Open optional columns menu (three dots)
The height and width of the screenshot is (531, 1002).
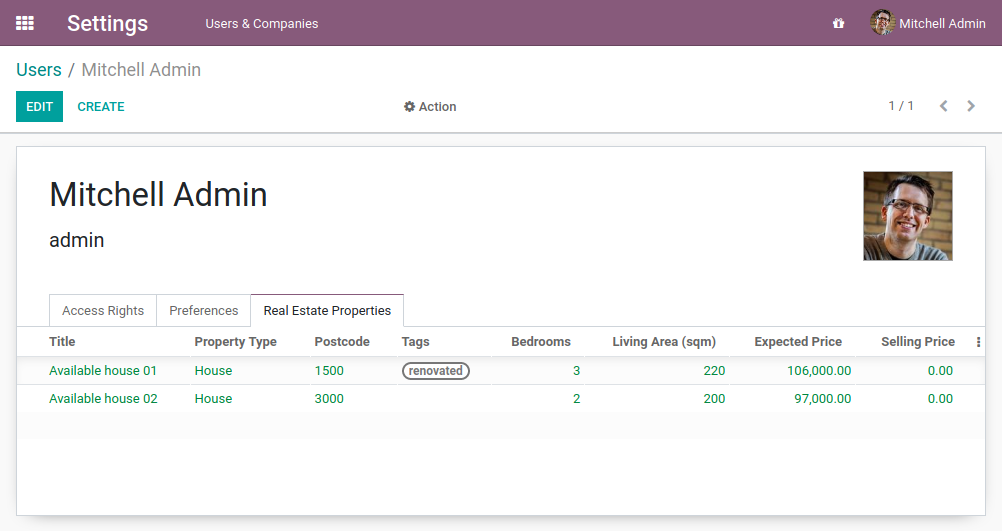point(978,342)
